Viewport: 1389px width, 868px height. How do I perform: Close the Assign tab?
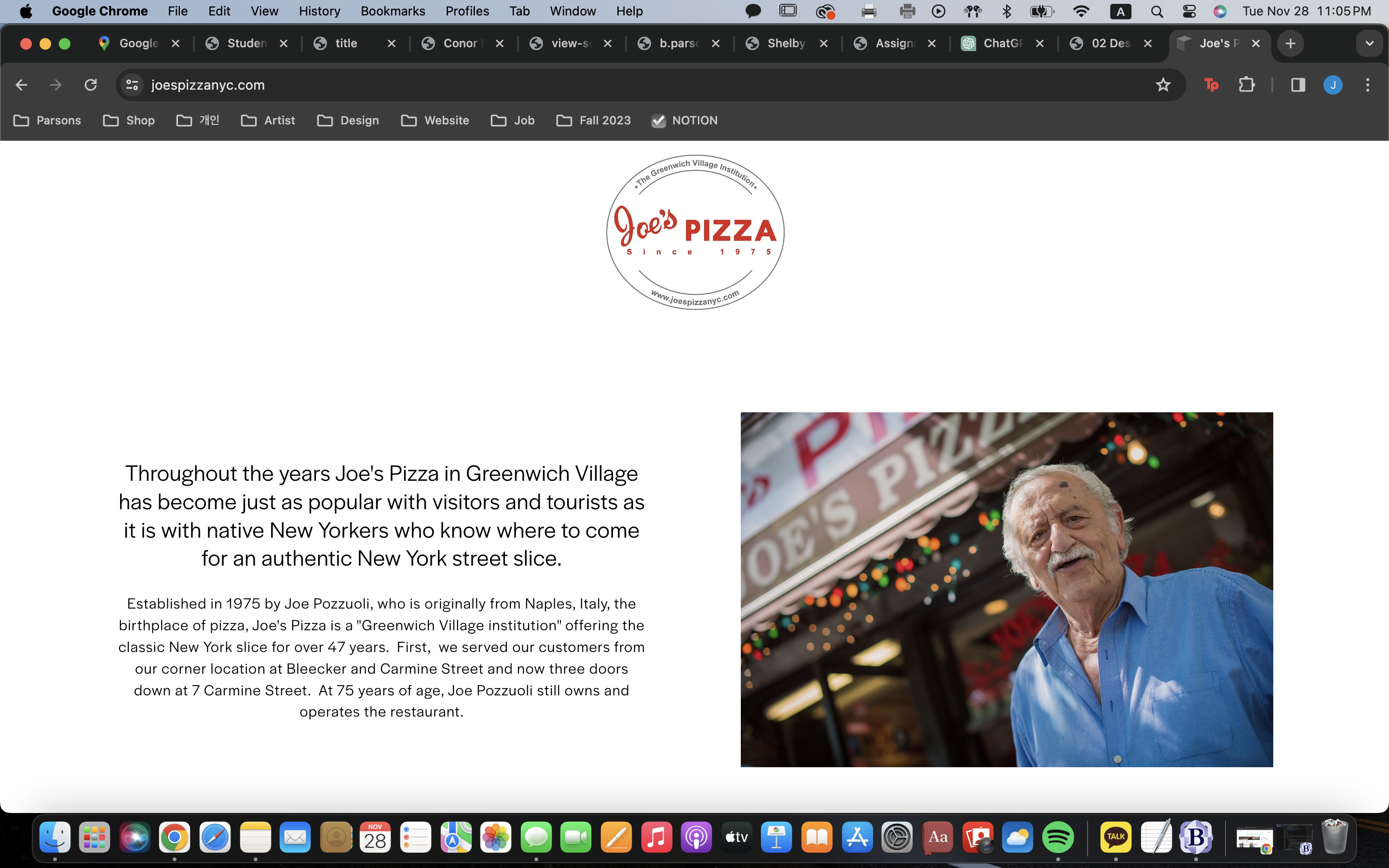(x=932, y=43)
